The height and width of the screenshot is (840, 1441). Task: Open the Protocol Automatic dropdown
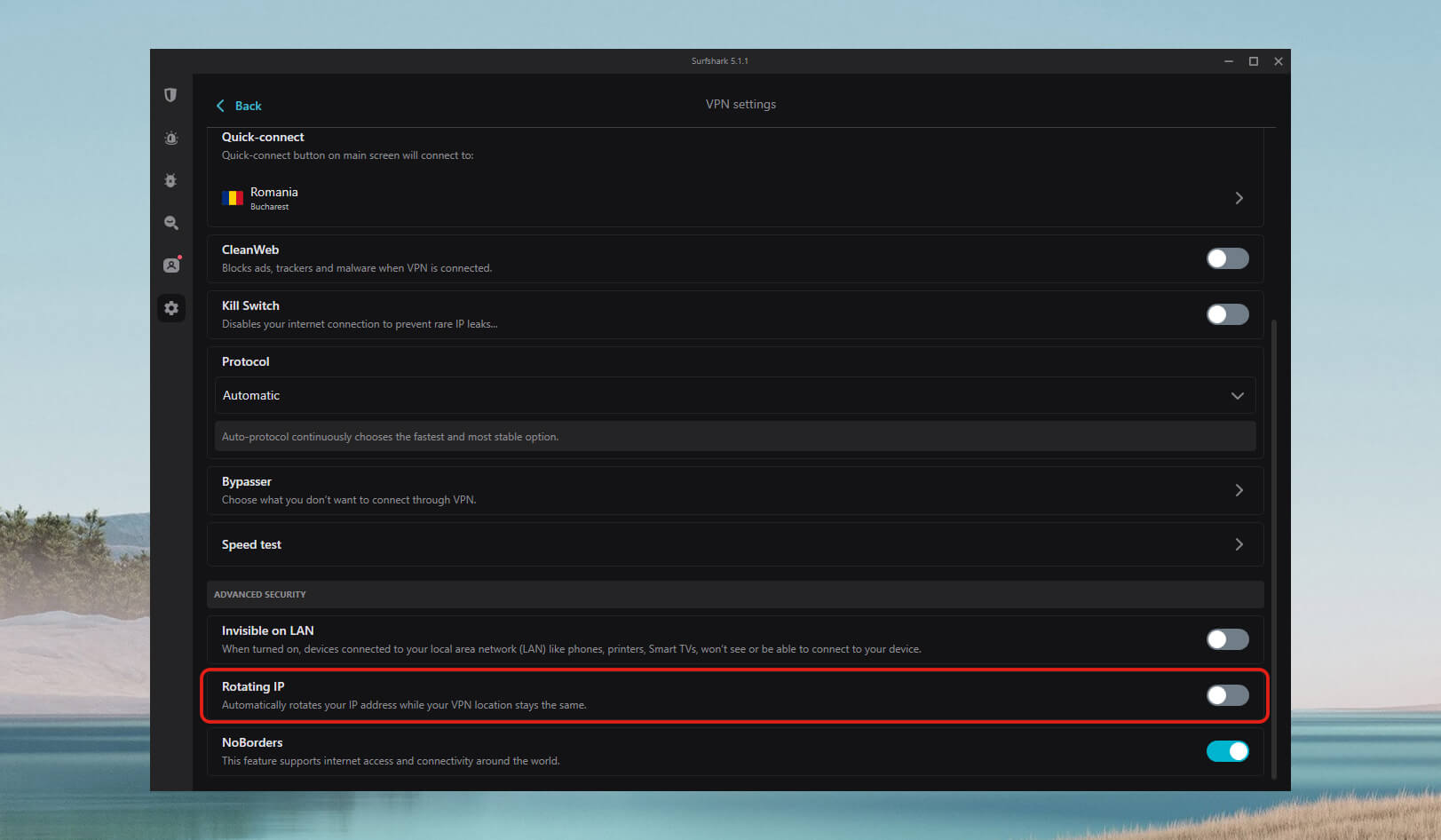pos(735,396)
